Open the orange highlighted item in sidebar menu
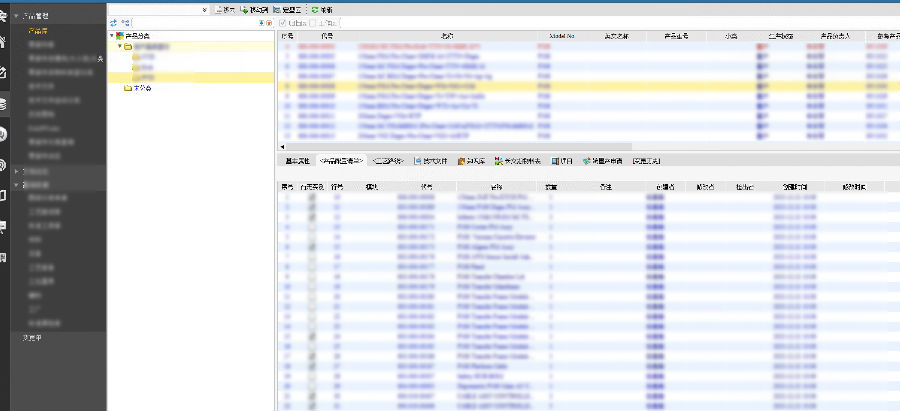This screenshot has height=411, width=900. coord(38,30)
